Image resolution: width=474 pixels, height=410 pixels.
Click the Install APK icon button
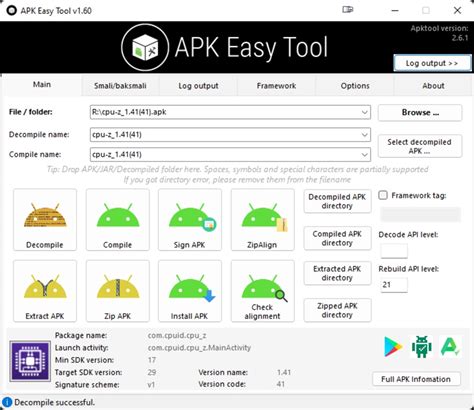point(190,291)
